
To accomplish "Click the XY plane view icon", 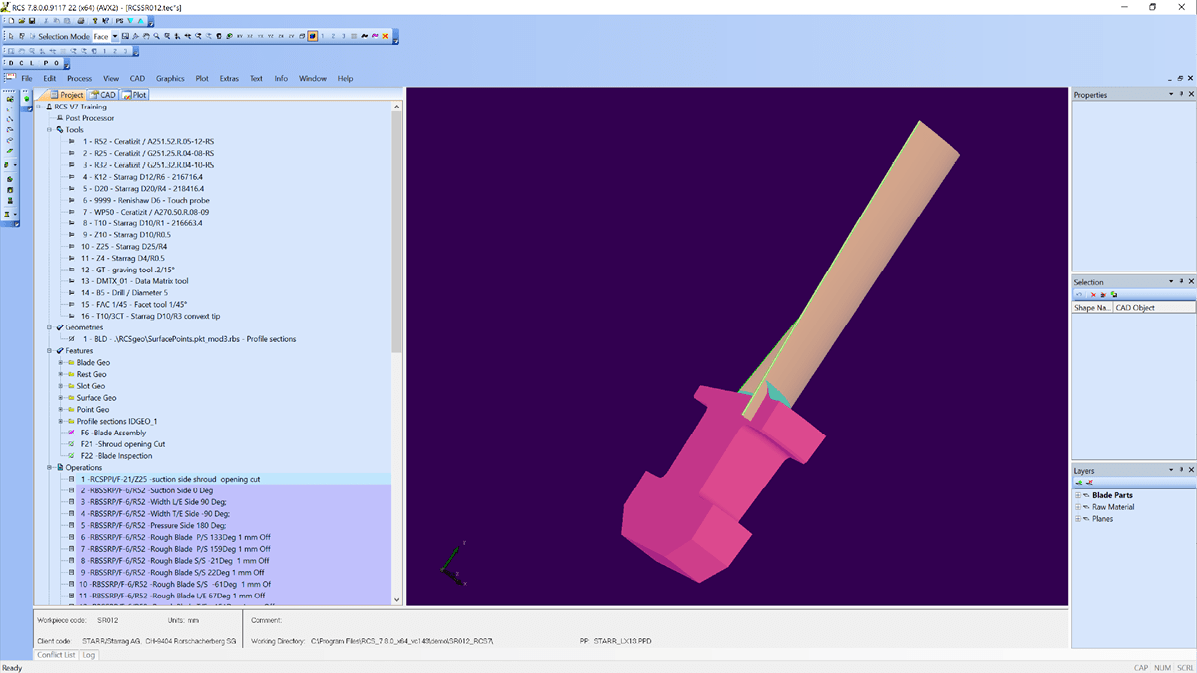I will pos(239,36).
